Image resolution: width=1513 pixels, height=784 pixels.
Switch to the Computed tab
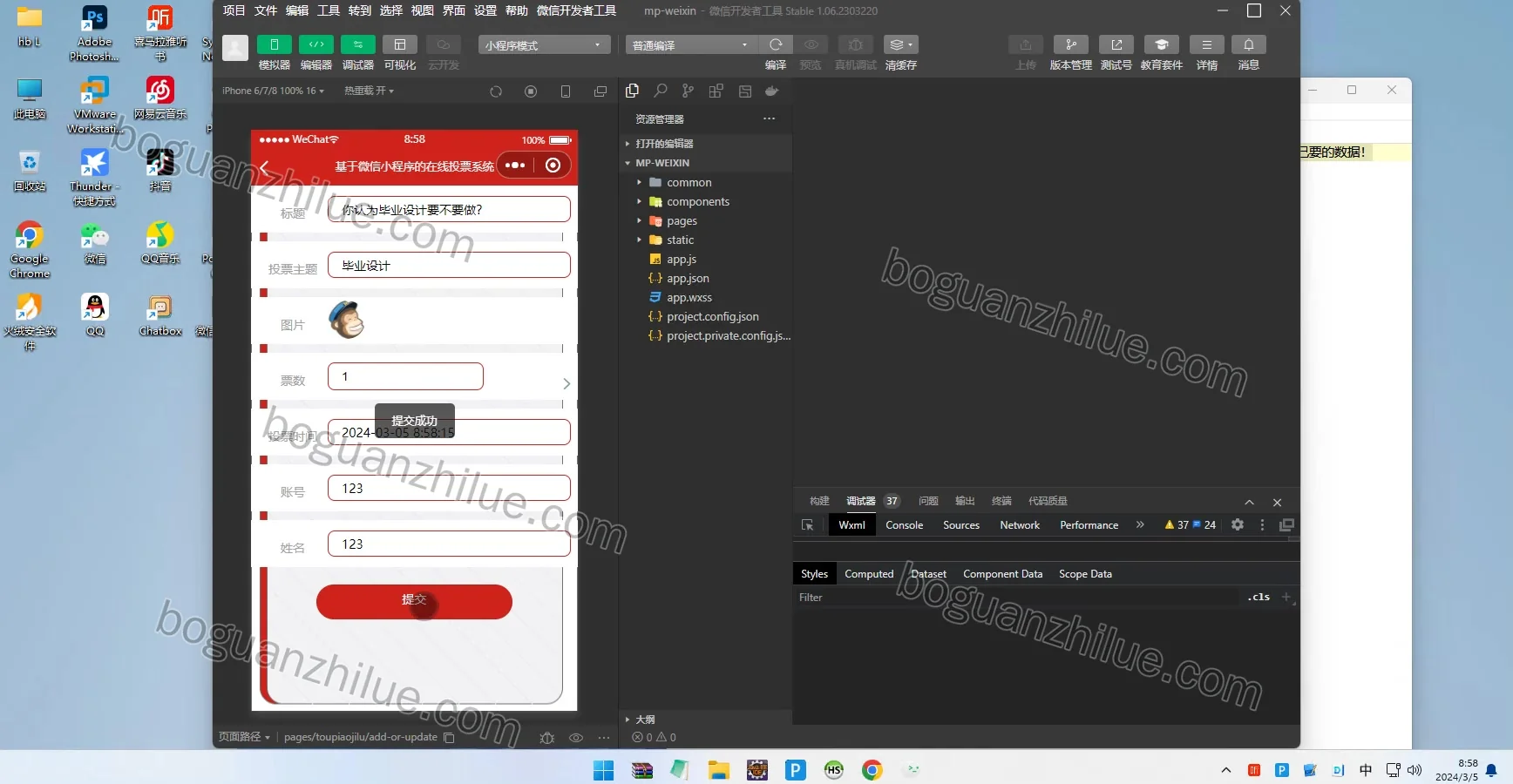click(x=869, y=574)
